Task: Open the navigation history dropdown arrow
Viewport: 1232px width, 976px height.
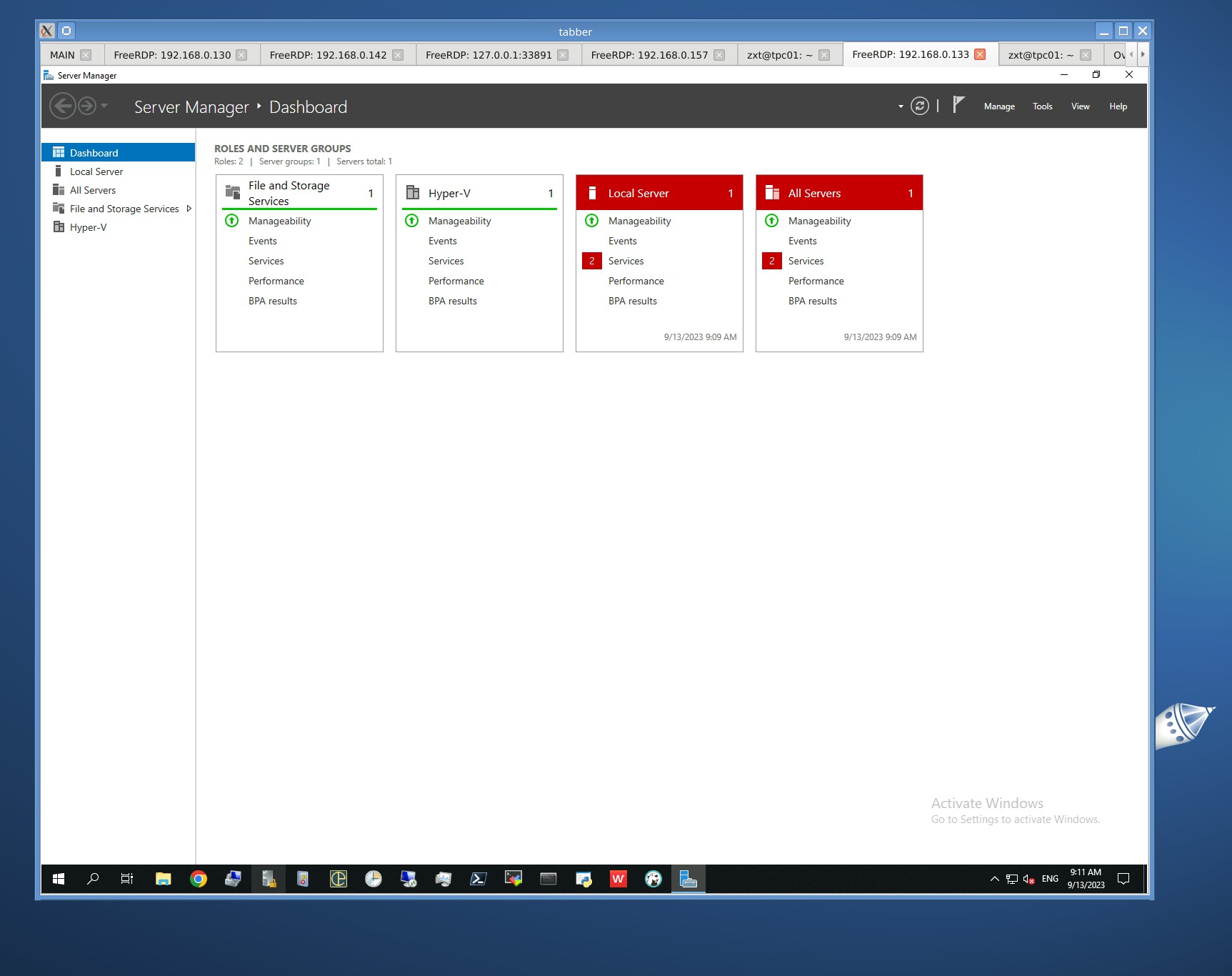Action: coord(104,106)
